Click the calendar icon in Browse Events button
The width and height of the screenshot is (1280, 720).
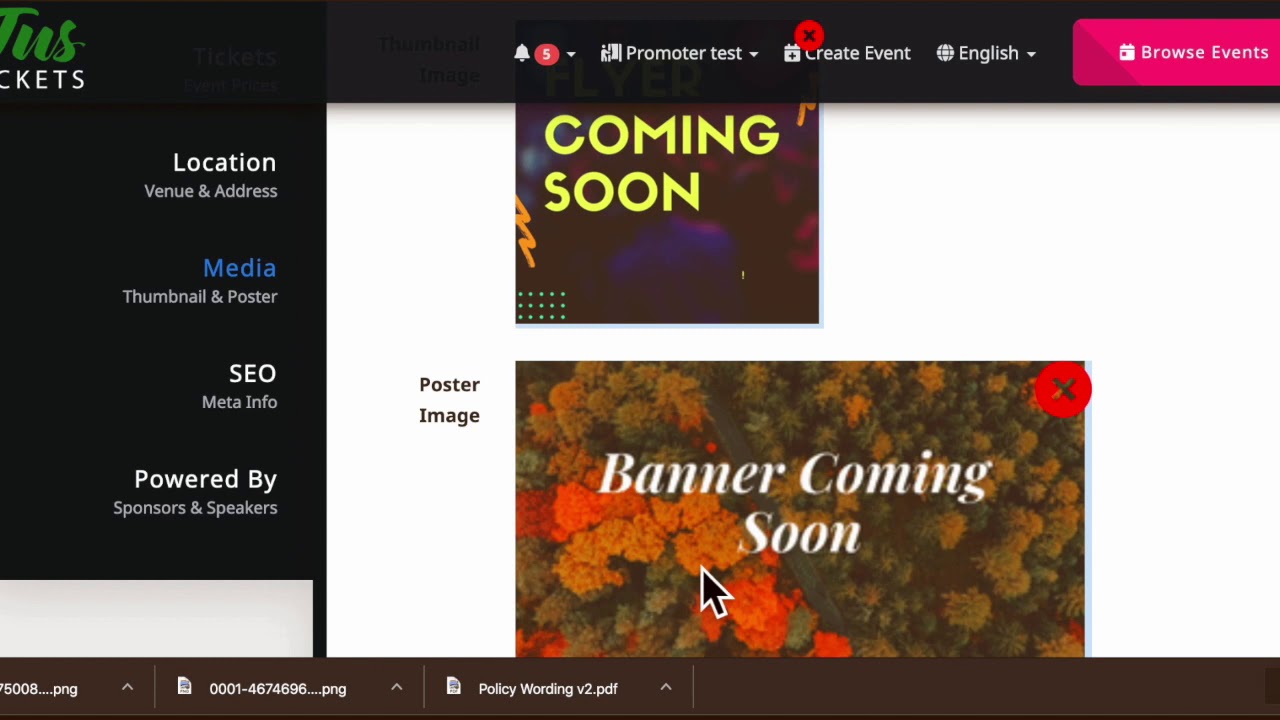[1127, 52]
